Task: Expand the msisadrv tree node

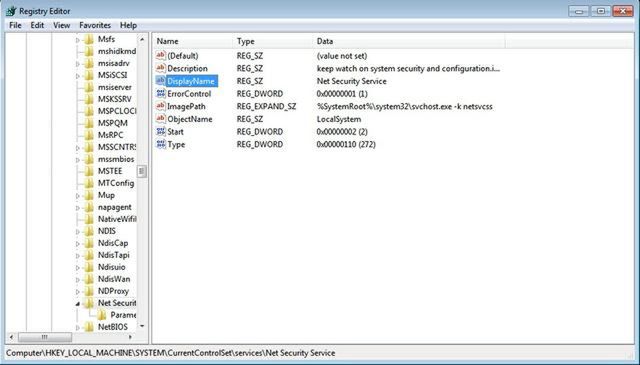Action: pos(78,64)
